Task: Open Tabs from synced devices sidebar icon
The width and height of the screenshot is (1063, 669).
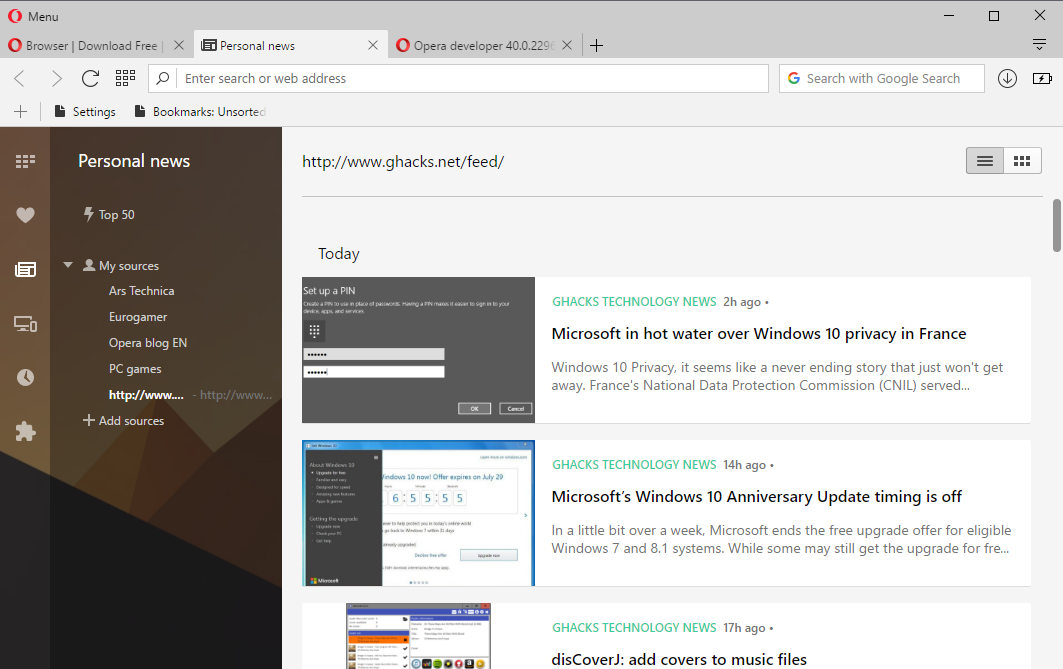Action: click(25, 324)
